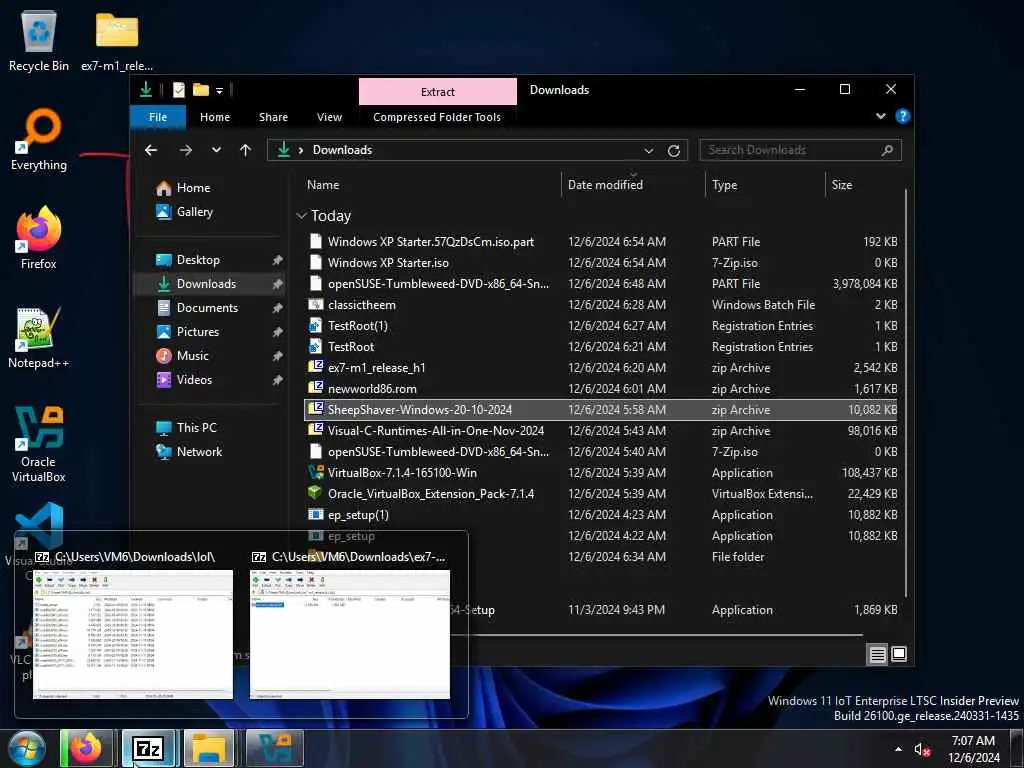
Task: Launch the Firefox desktop shortcut
Action: pyautogui.click(x=39, y=238)
